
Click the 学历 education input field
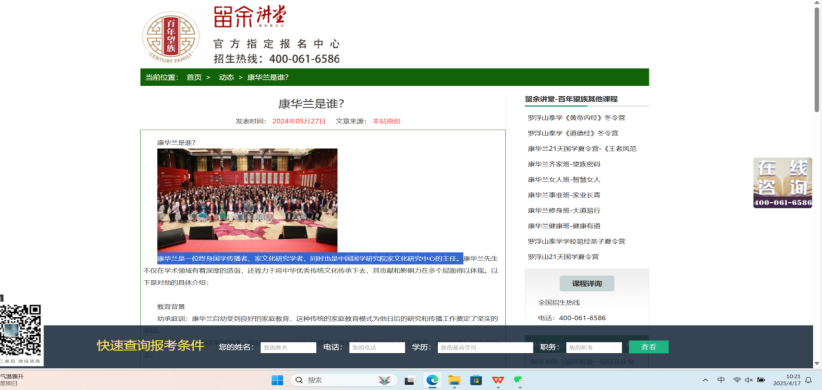click(x=485, y=347)
